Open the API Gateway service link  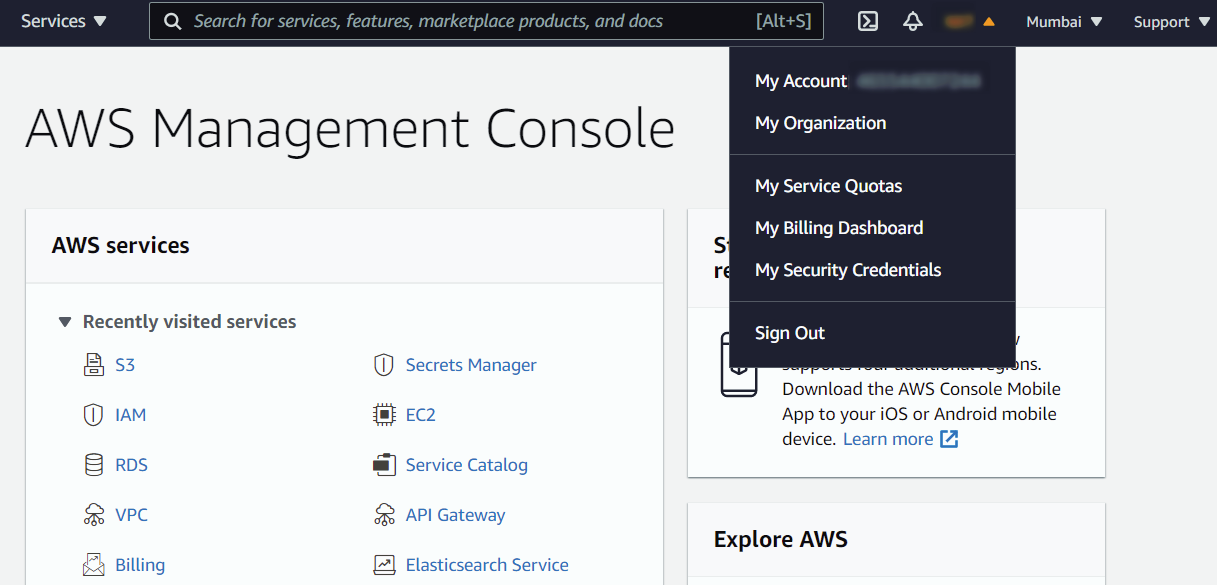(x=455, y=515)
